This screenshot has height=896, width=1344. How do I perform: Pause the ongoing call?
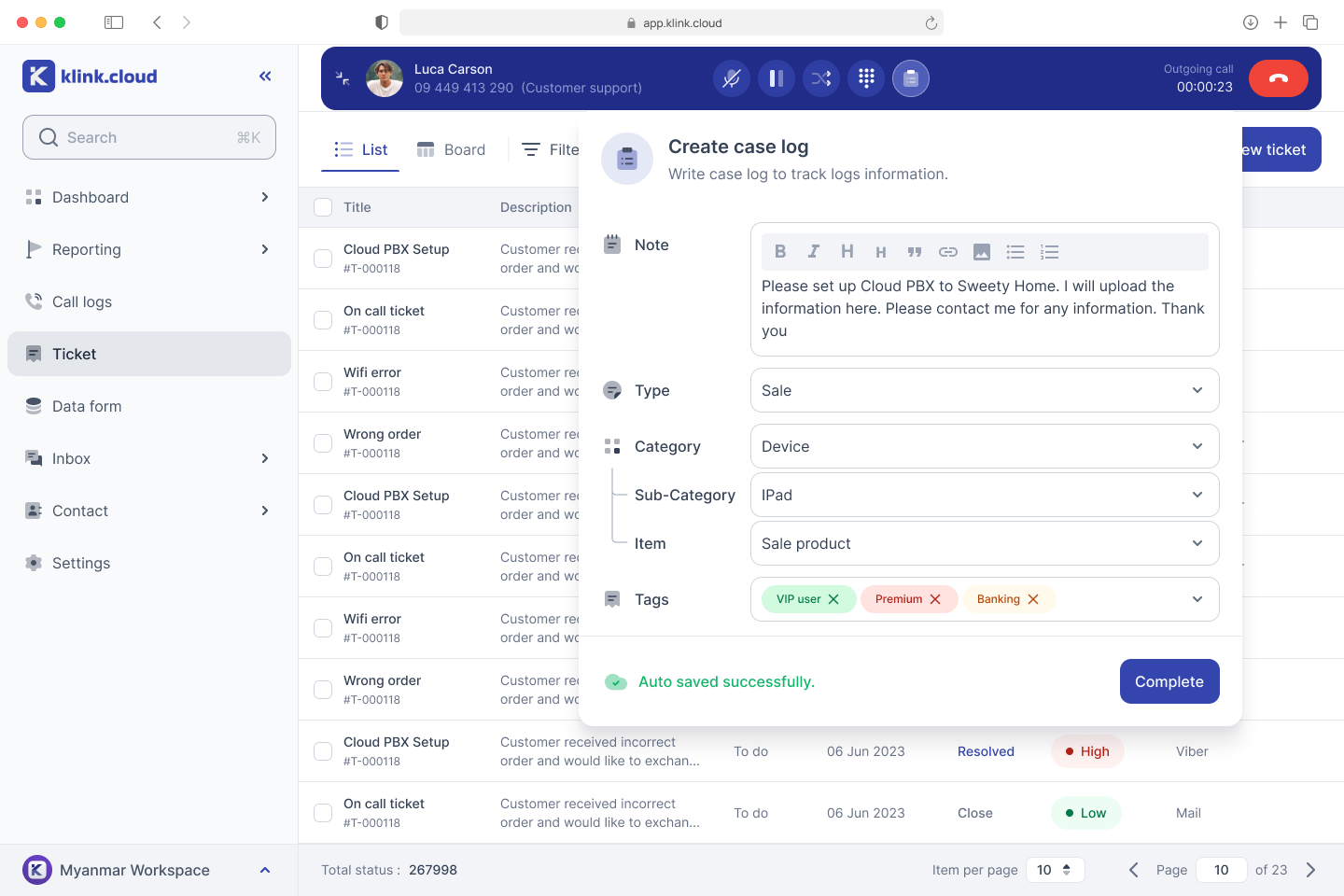click(777, 78)
